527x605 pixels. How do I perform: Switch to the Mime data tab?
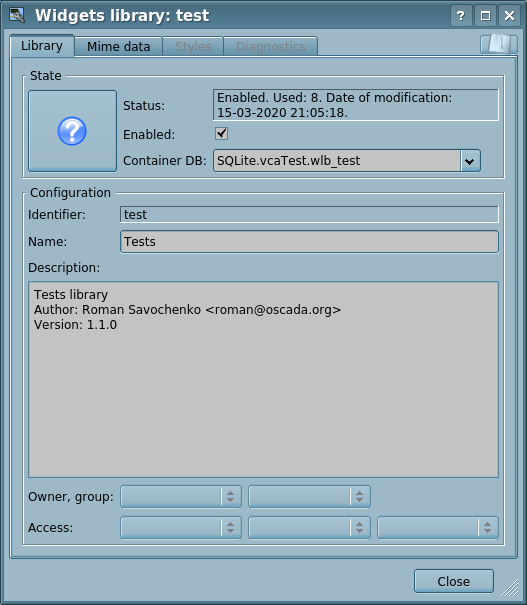118,47
